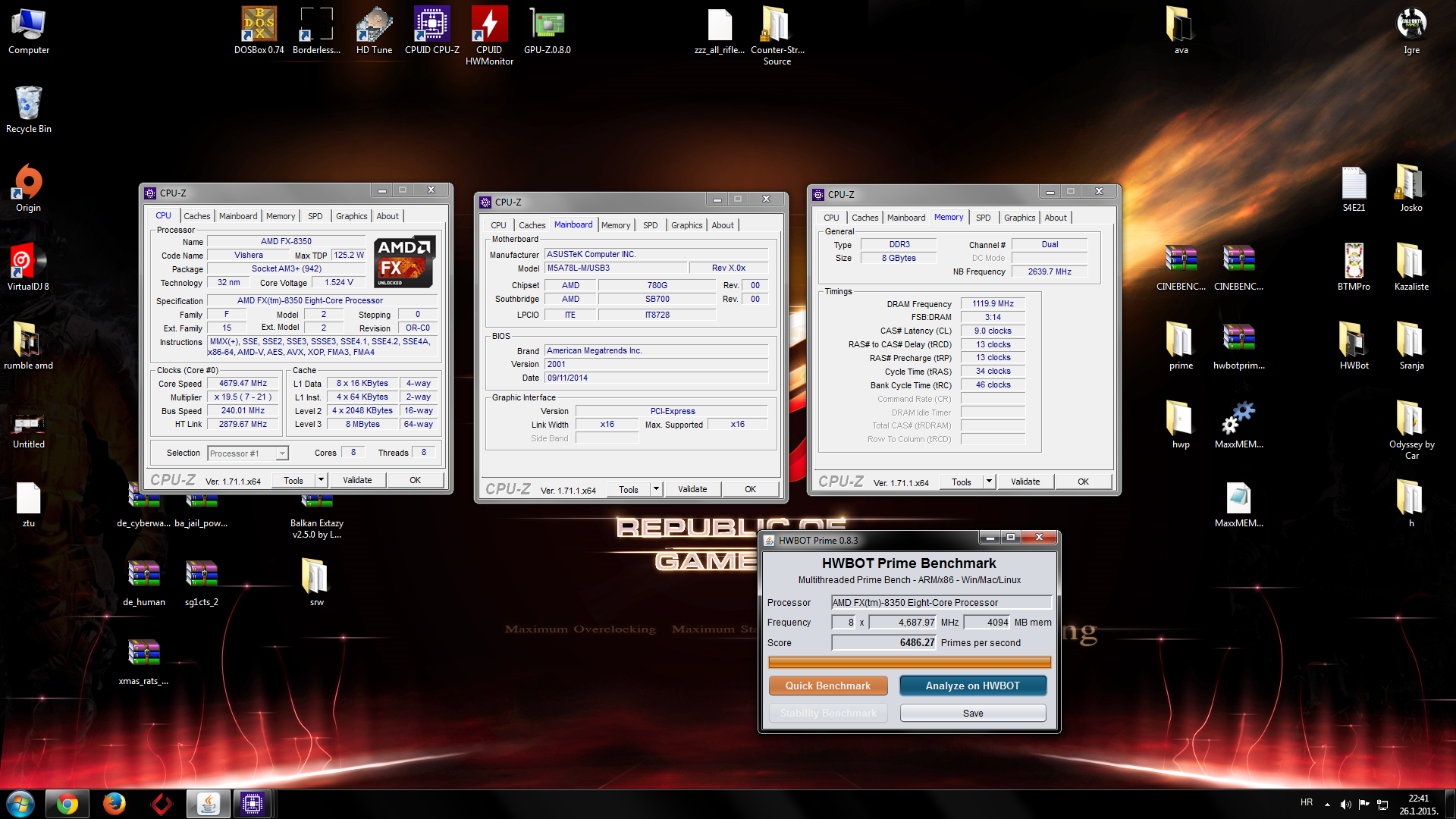Click the HR language indicator in taskbar

1307,802
